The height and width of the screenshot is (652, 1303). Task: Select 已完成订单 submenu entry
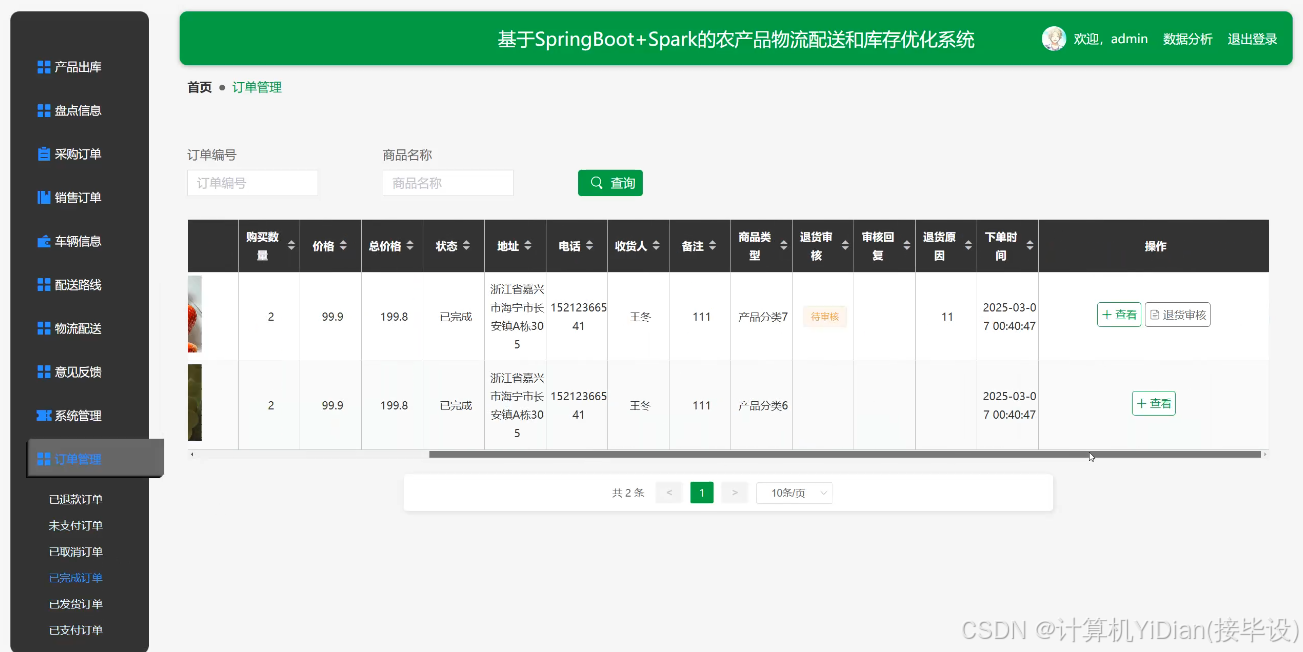[x=76, y=578]
